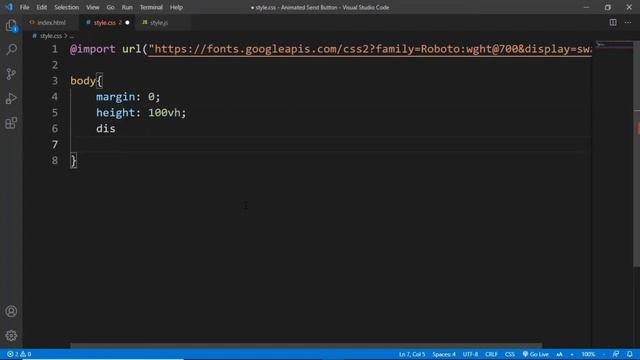Click '100vh' value on line 5

tap(164, 113)
